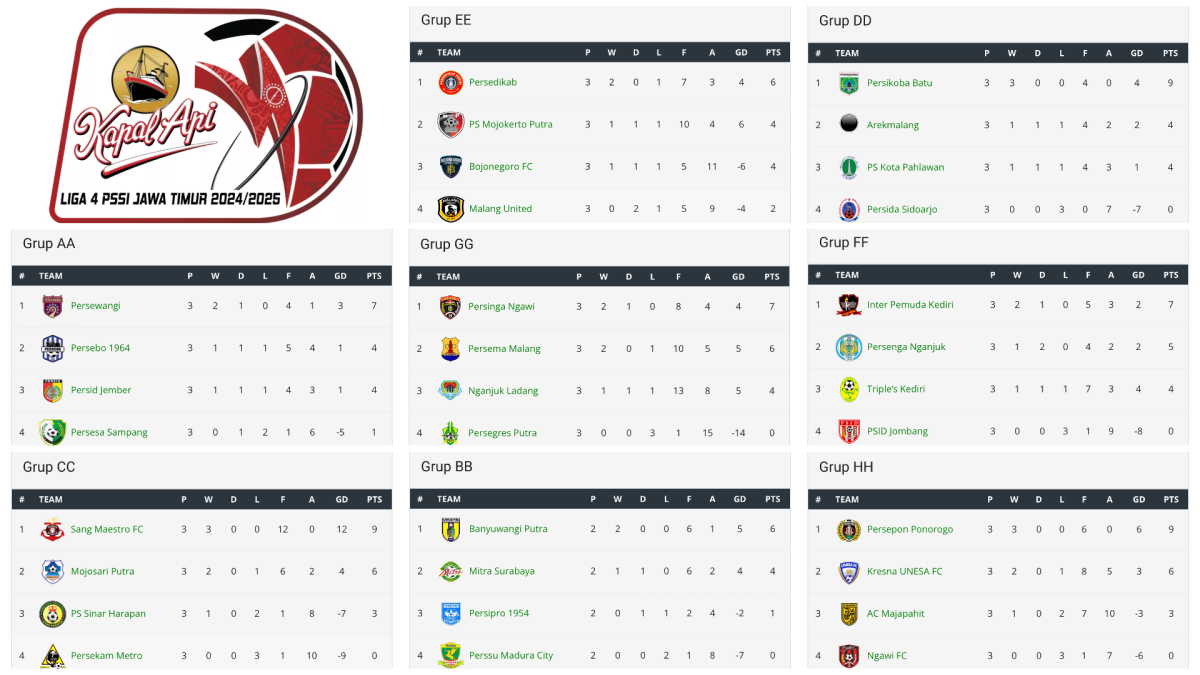The width and height of the screenshot is (1200, 675).
Task: Open the Kresna UNESA FC team page
Action: pos(906,571)
